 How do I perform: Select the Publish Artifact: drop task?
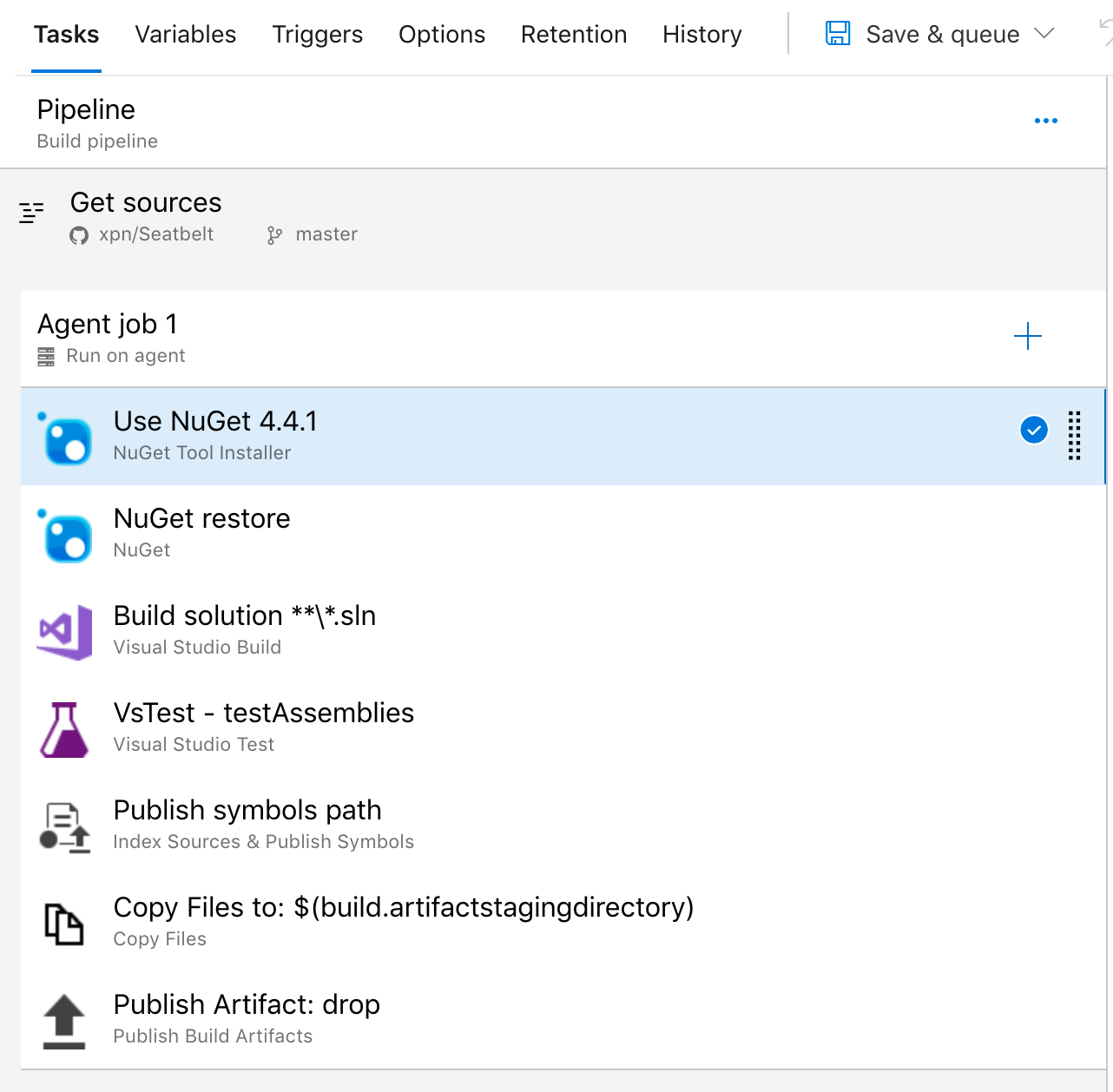563,1019
